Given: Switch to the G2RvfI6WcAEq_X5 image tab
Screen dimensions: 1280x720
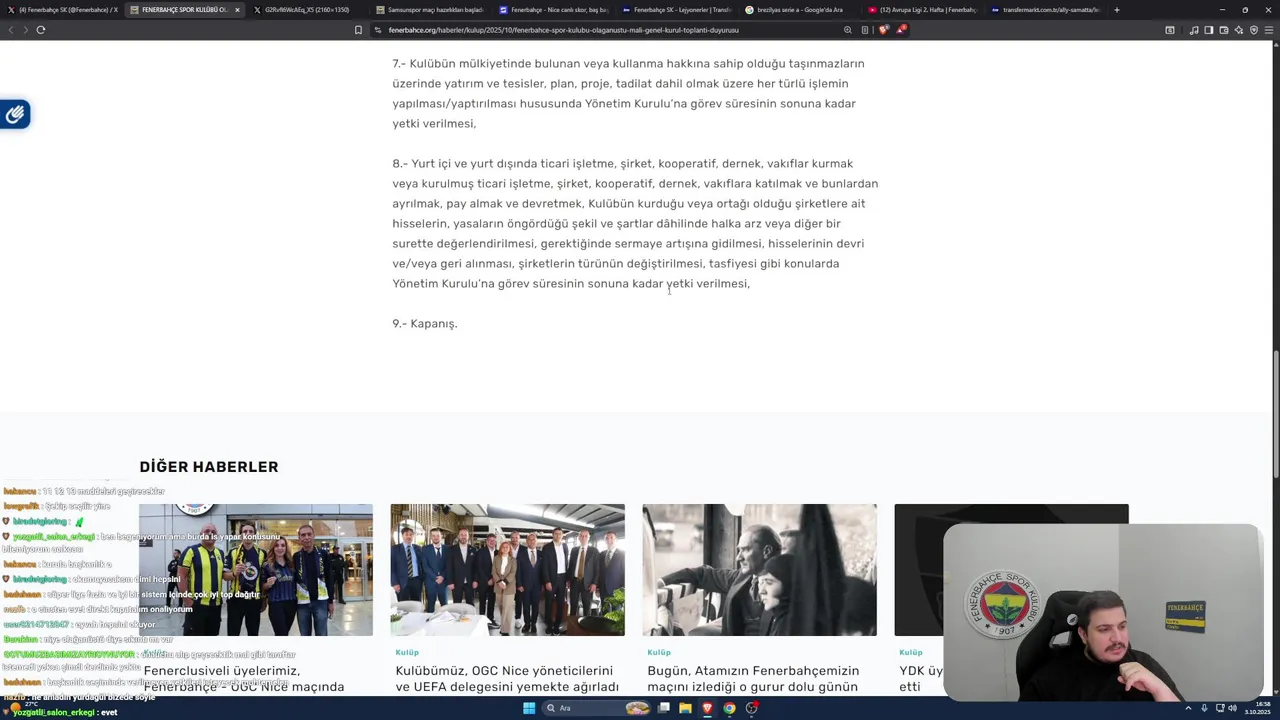Looking at the screenshot, I should (306, 10).
